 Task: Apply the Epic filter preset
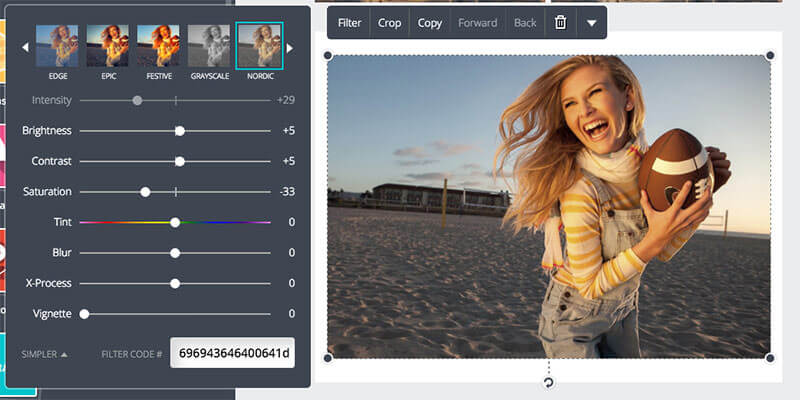point(108,46)
